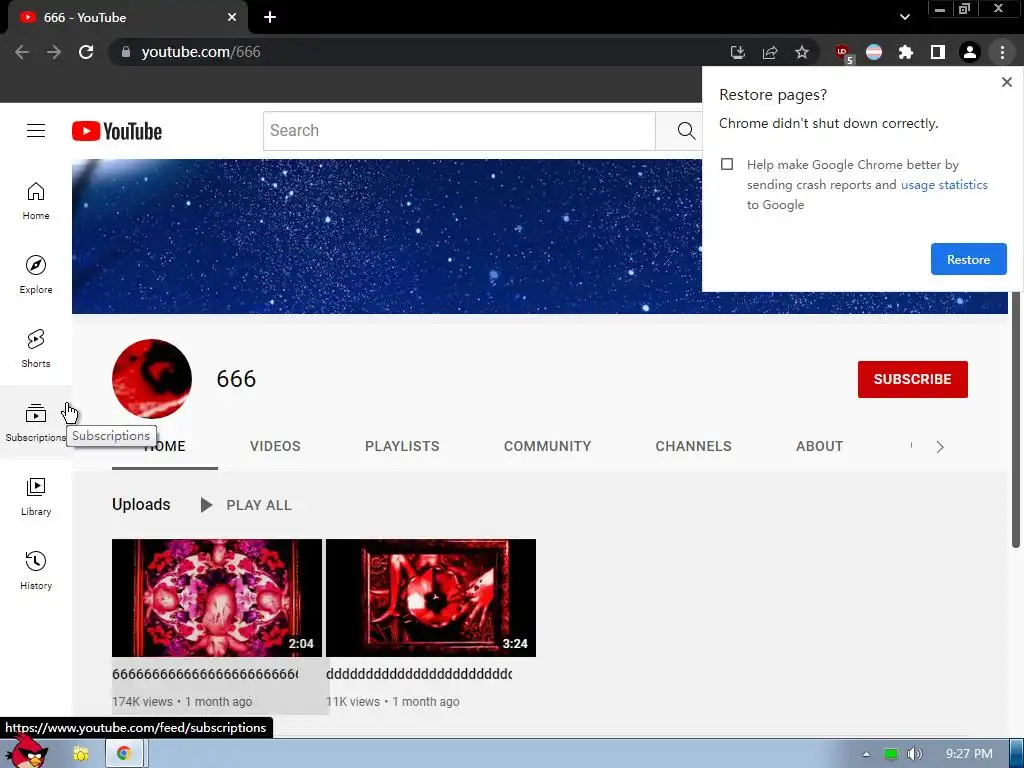Click the browser forward arrow
1024x768 pixels.
pyautogui.click(x=54, y=52)
